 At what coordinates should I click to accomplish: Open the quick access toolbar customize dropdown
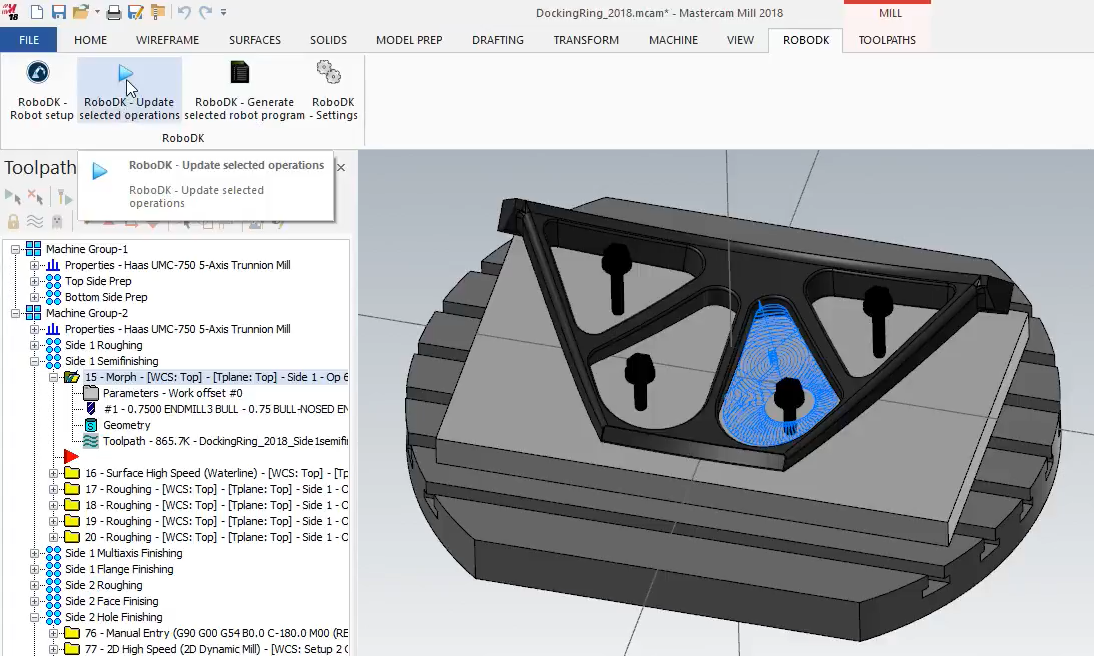click(223, 12)
